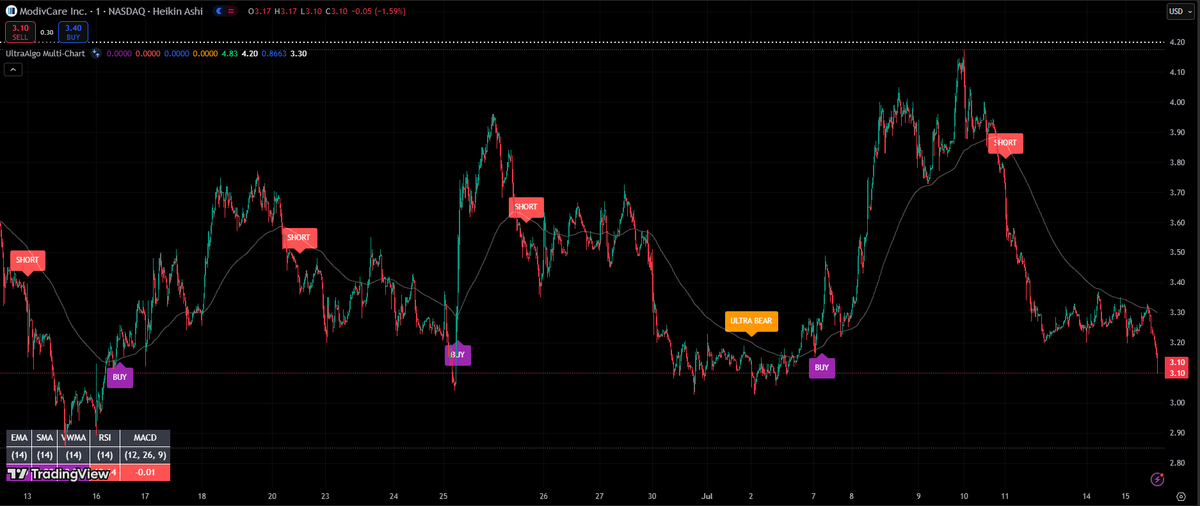Click the (12, 26, 9) MACD settings cell

[144, 455]
